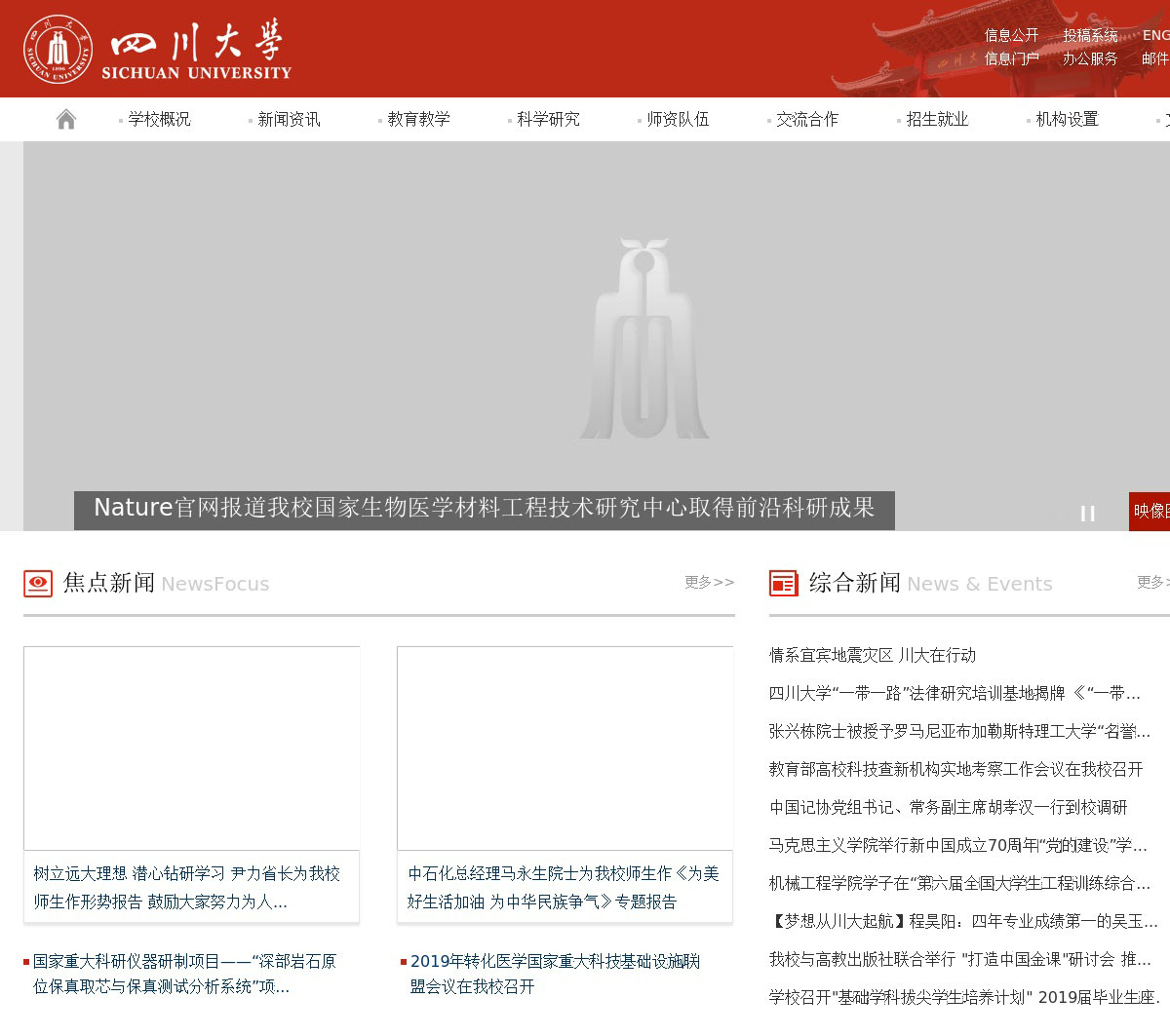This screenshot has width=1170, height=1036.
Task: Open thumbnail above 树立远大理想 news
Action: point(191,748)
